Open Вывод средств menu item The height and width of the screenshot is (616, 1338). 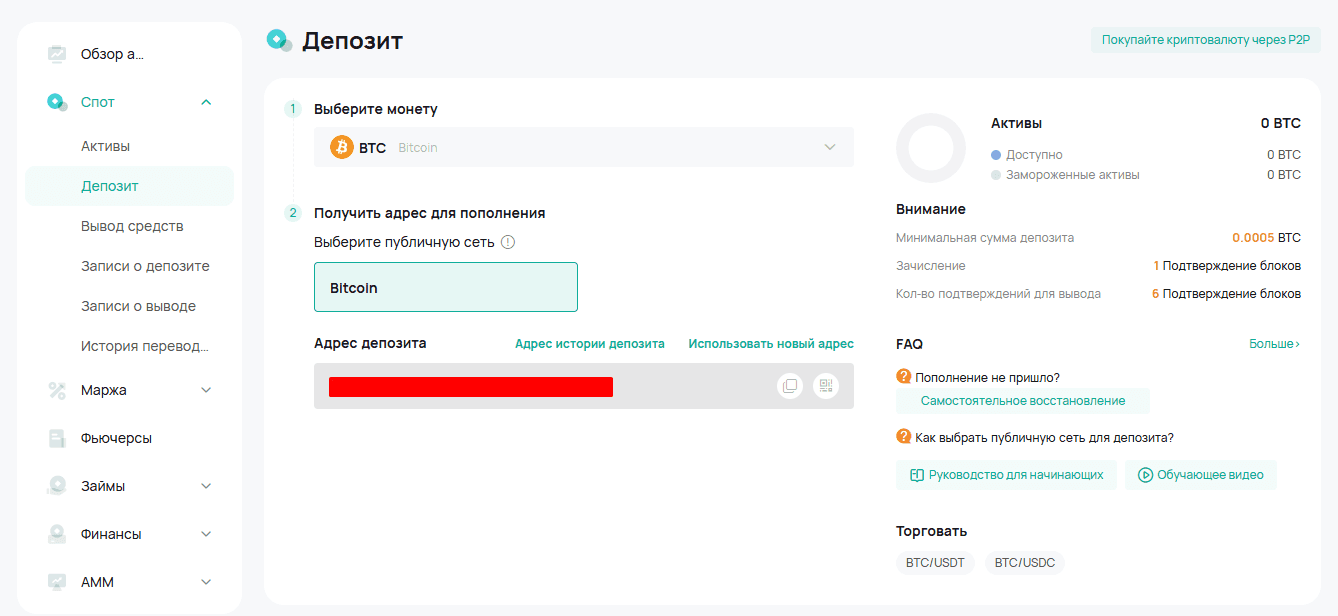click(x=132, y=226)
